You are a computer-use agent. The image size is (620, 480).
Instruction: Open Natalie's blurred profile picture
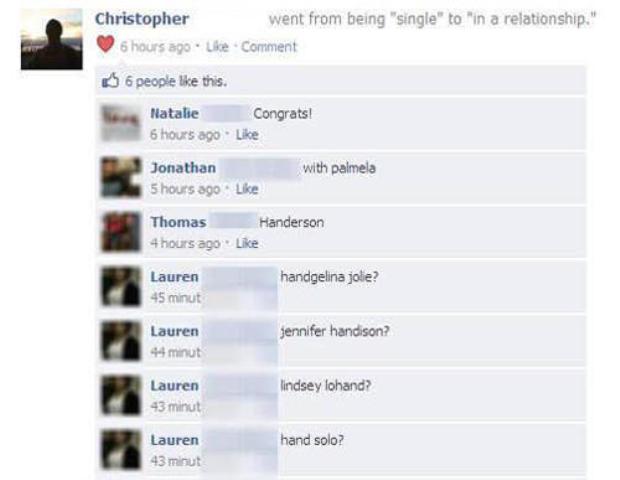coord(121,123)
